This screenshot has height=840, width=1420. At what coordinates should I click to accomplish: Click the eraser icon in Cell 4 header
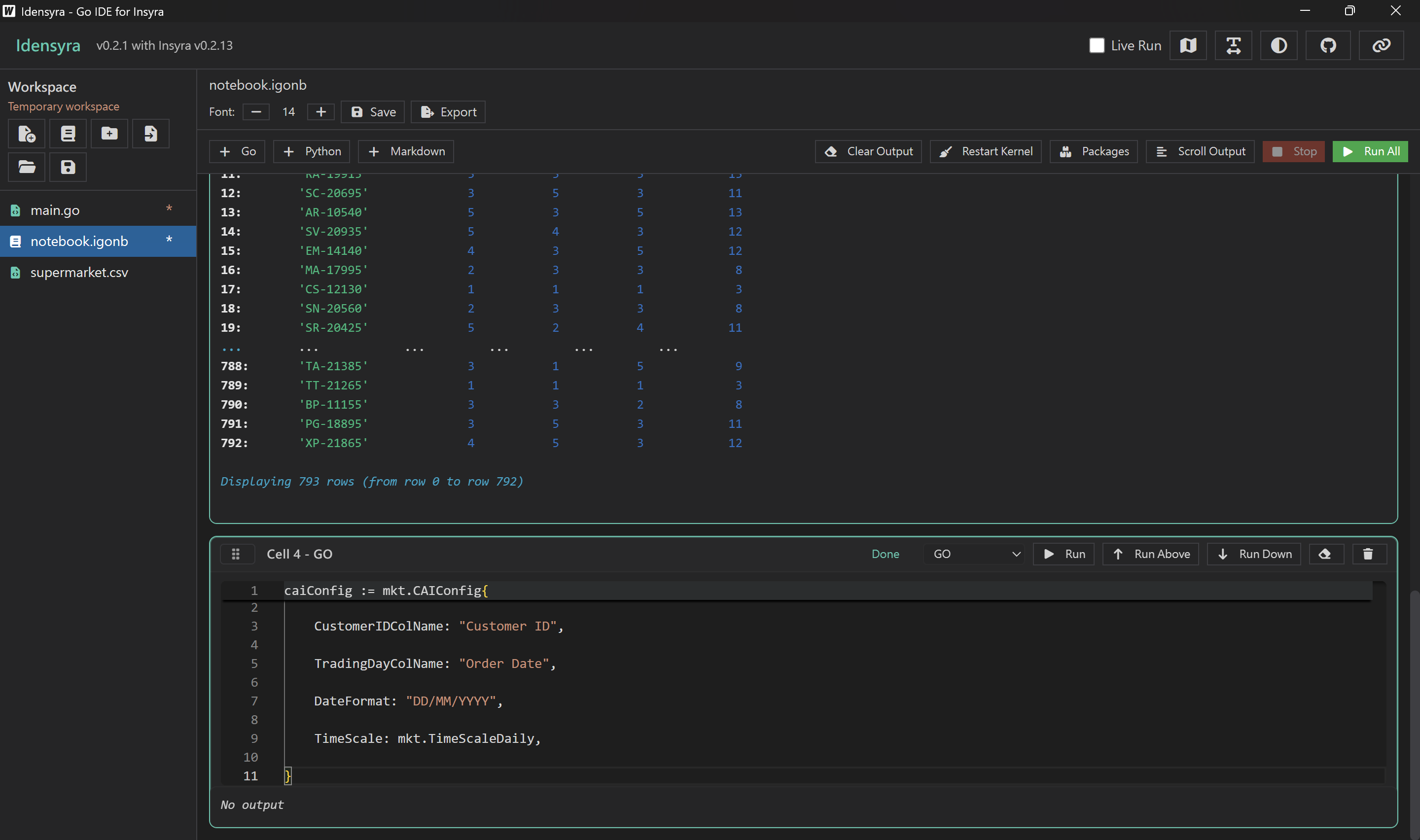click(x=1324, y=554)
